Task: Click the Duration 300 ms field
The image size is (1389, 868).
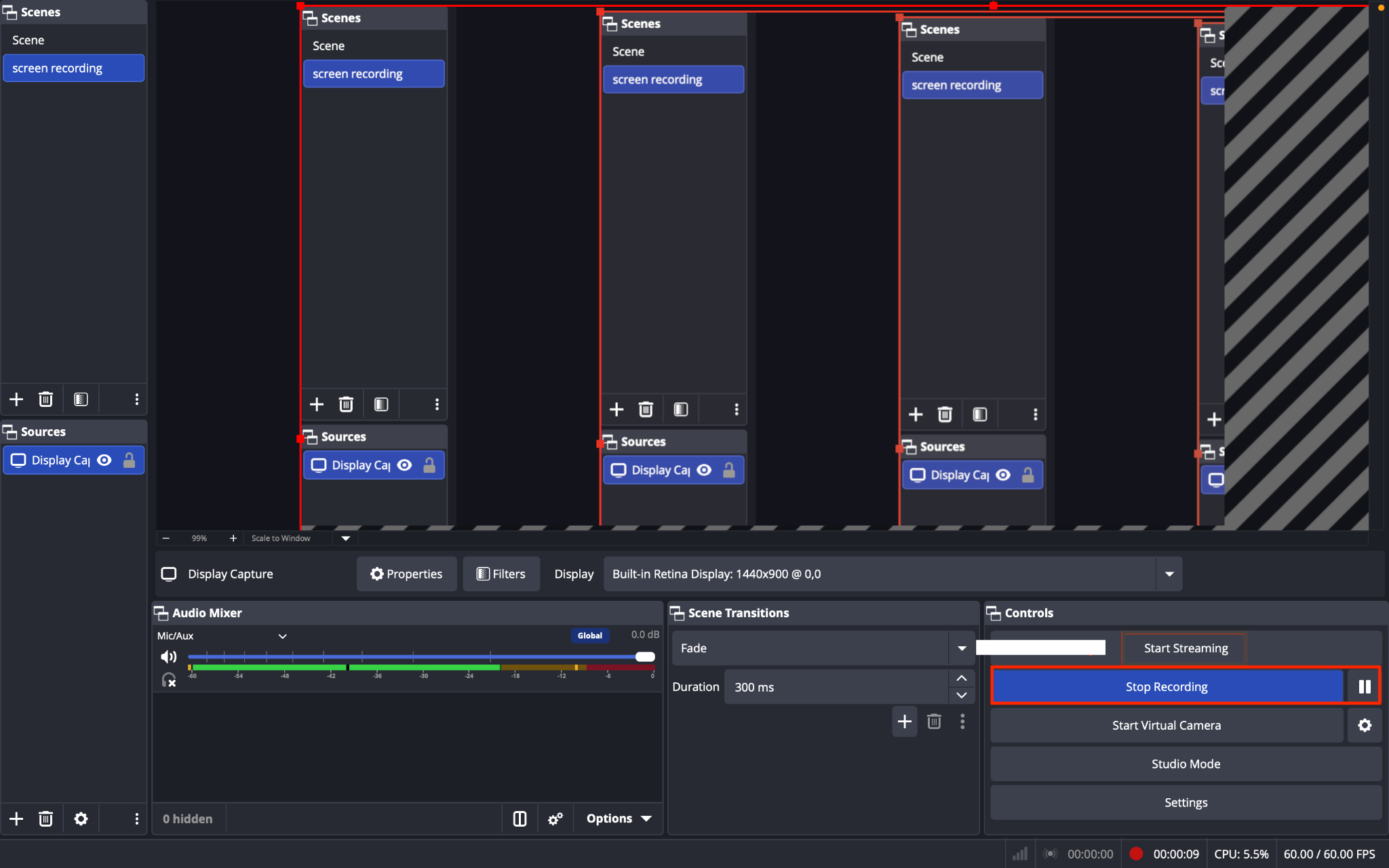Action: point(836,687)
